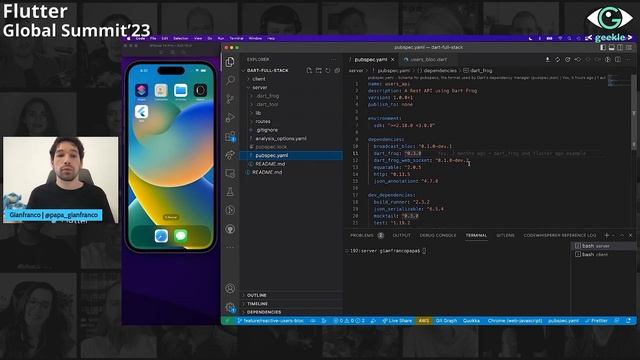
Task: Select the bash client terminal
Action: 602,255
